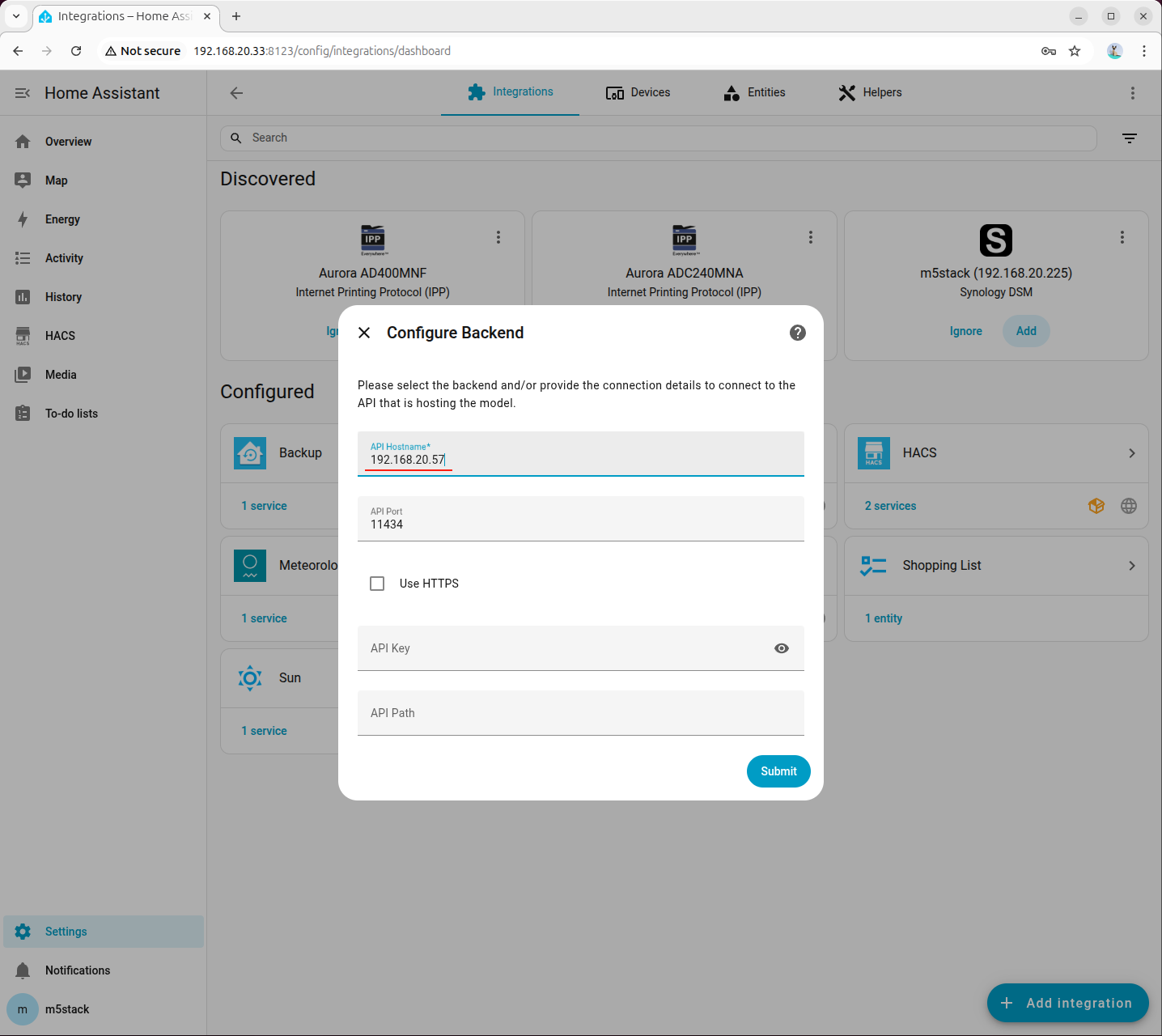
Task: Focus the API Path text field
Action: click(x=580, y=713)
